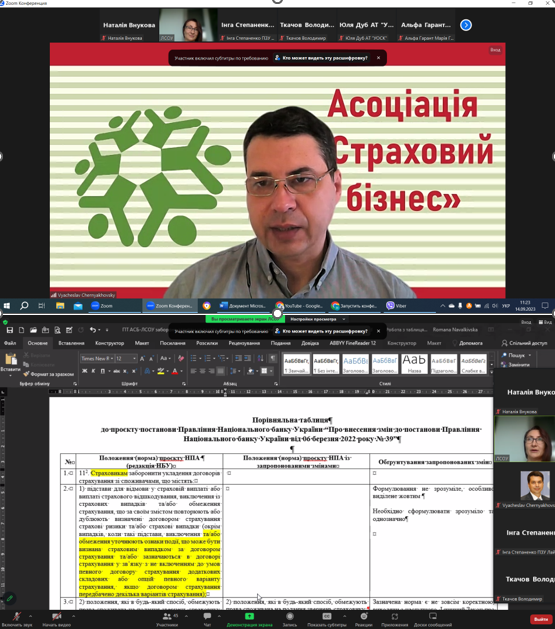555x629 pixels.
Task: Click the Запись record icon
Action: 290,617
